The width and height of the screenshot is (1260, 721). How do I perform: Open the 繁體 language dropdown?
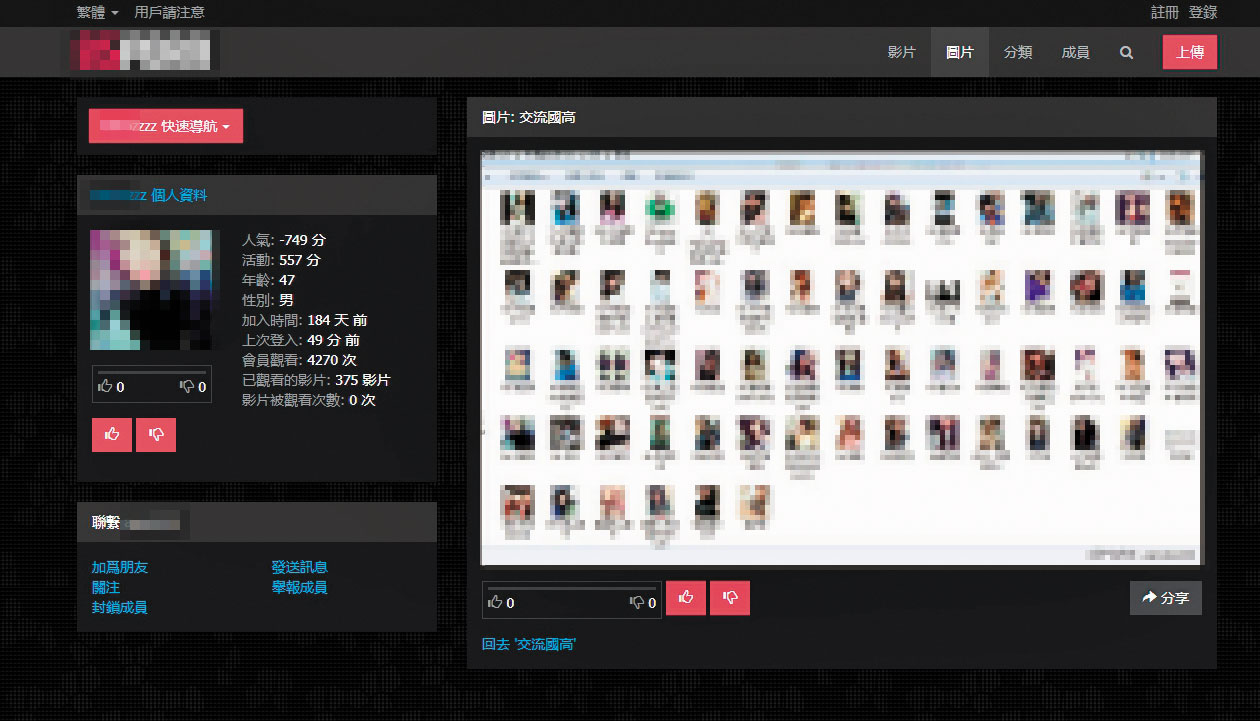(97, 12)
